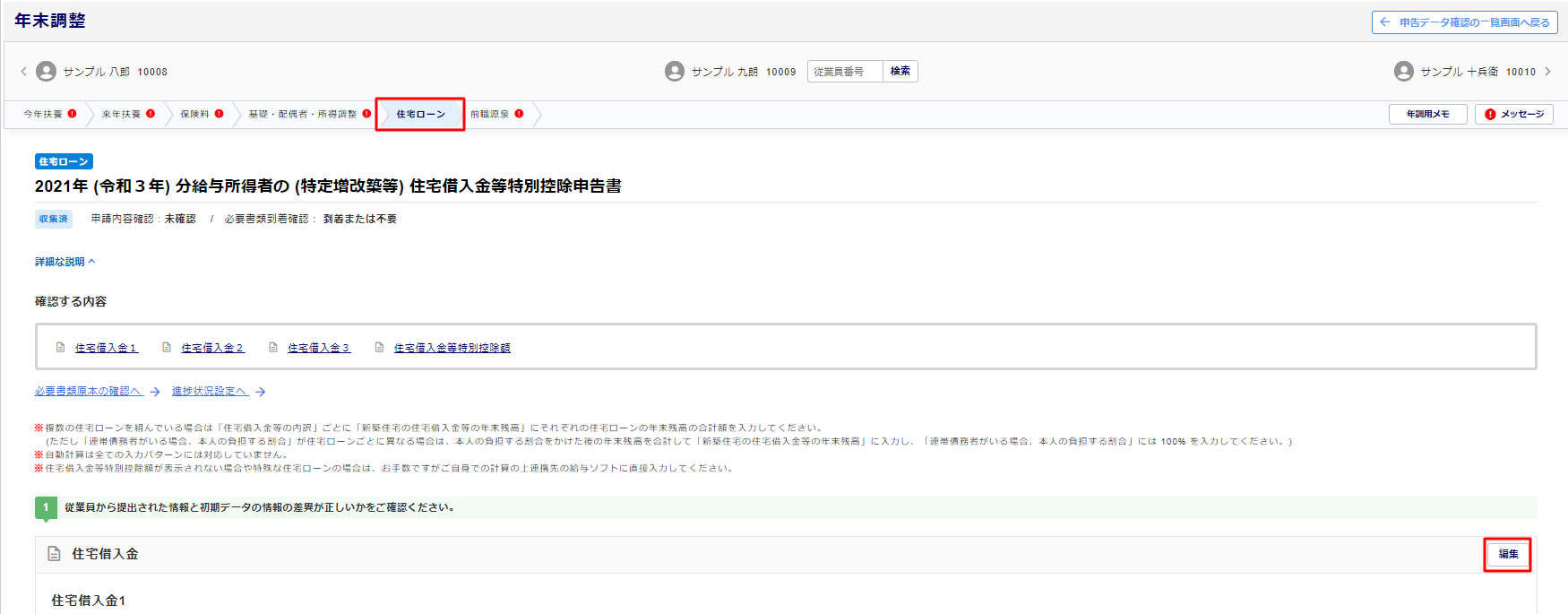This screenshot has width=1568, height=614.
Task: Click the 収集済 status badge
Action: point(54,219)
